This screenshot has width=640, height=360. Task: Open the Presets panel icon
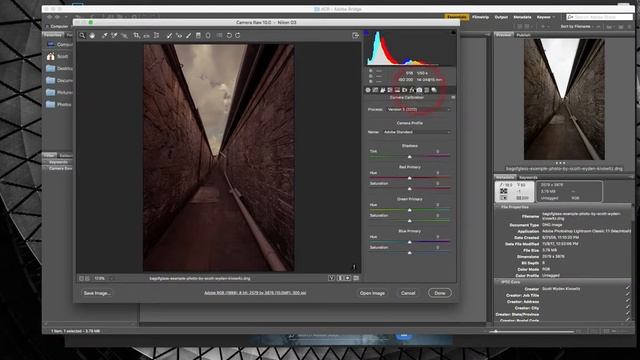coord(427,90)
